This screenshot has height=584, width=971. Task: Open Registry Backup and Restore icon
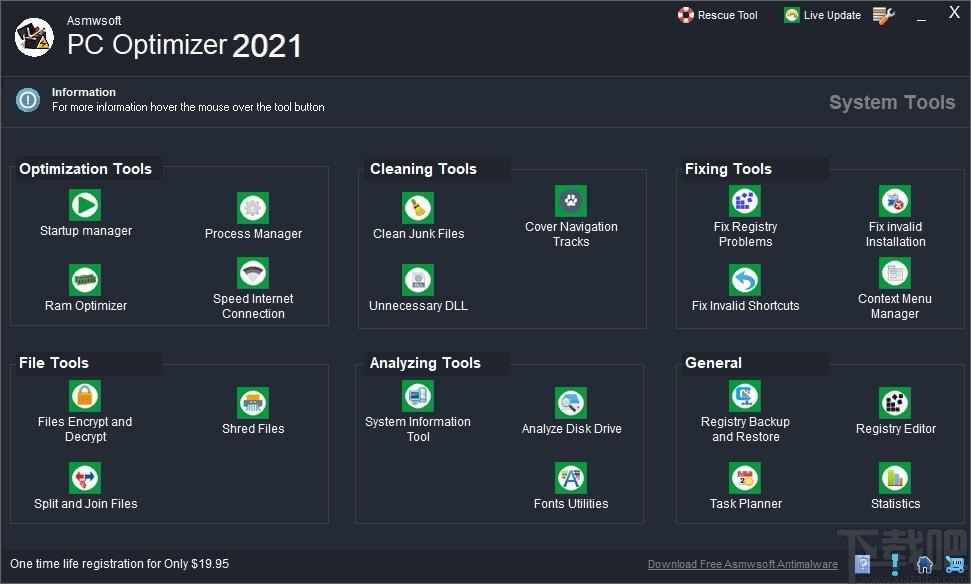click(x=745, y=396)
